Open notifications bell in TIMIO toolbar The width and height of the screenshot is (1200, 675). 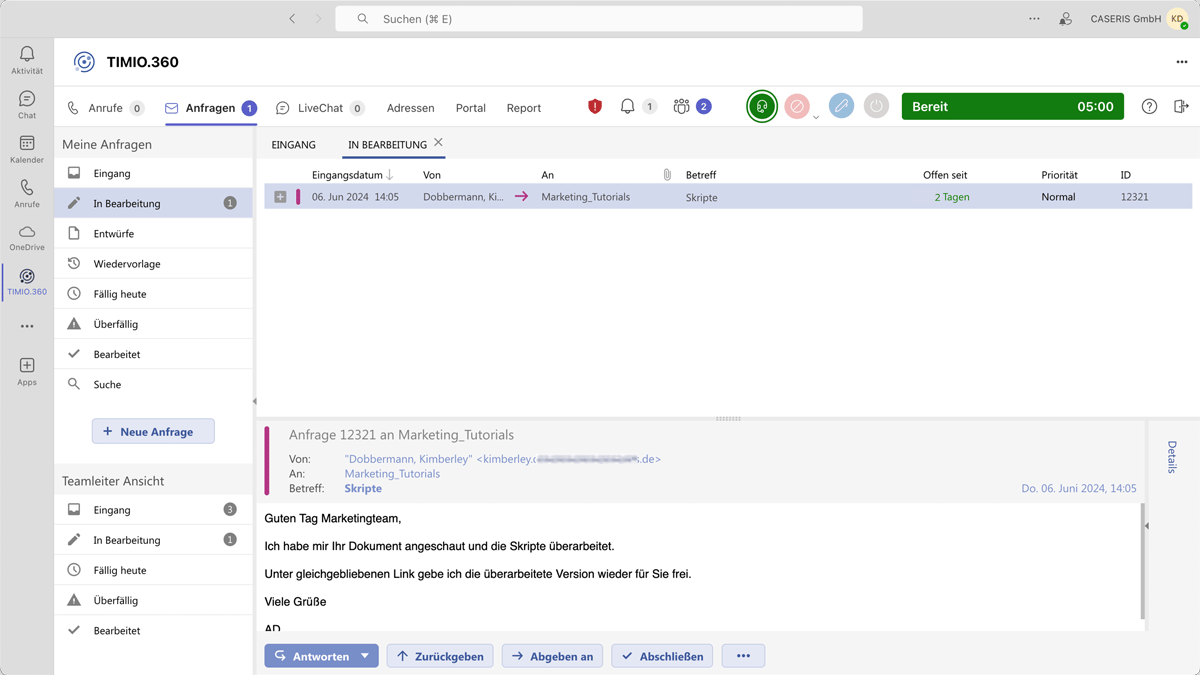pos(628,107)
